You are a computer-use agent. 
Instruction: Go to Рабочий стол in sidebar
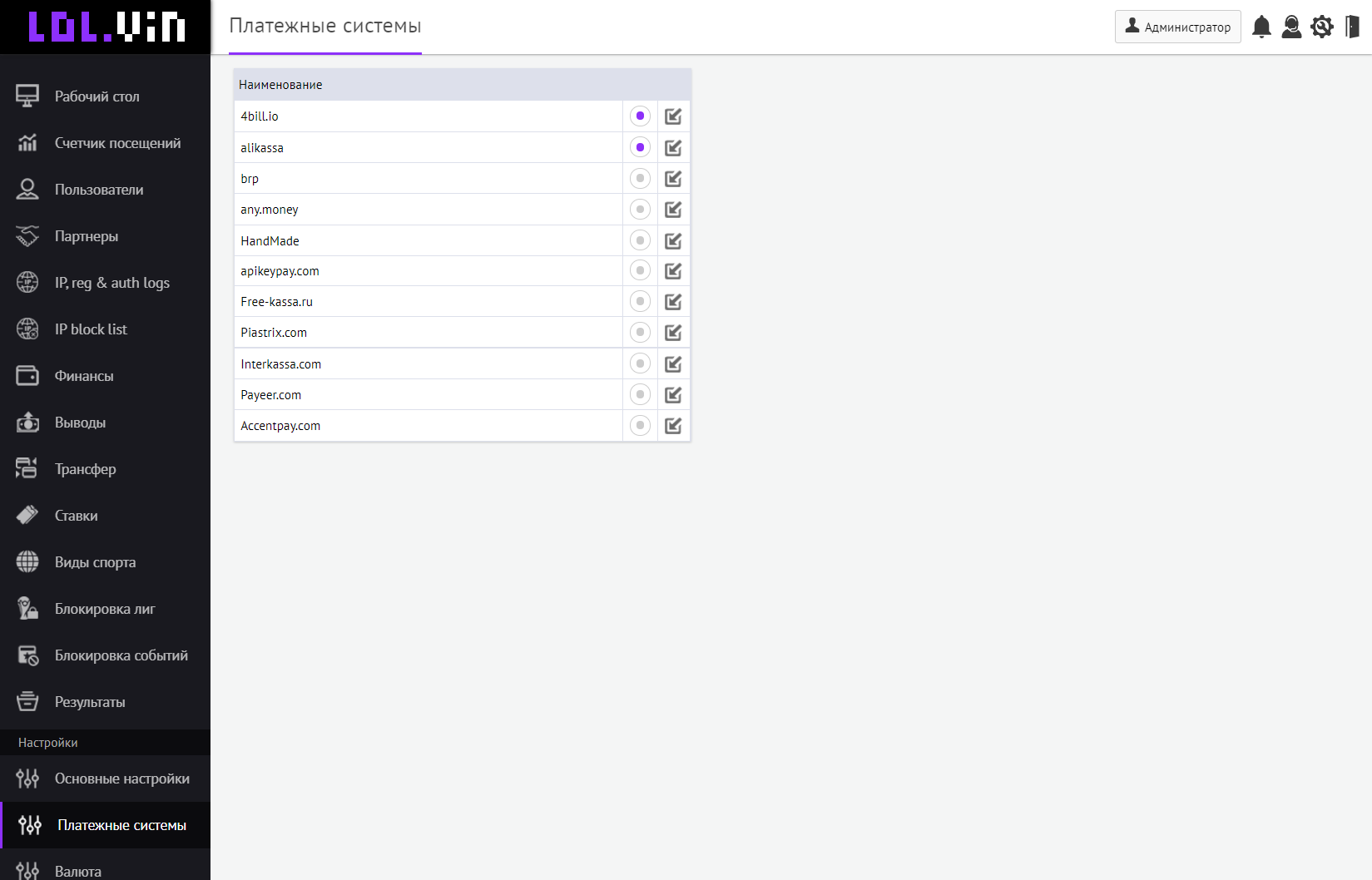click(97, 96)
